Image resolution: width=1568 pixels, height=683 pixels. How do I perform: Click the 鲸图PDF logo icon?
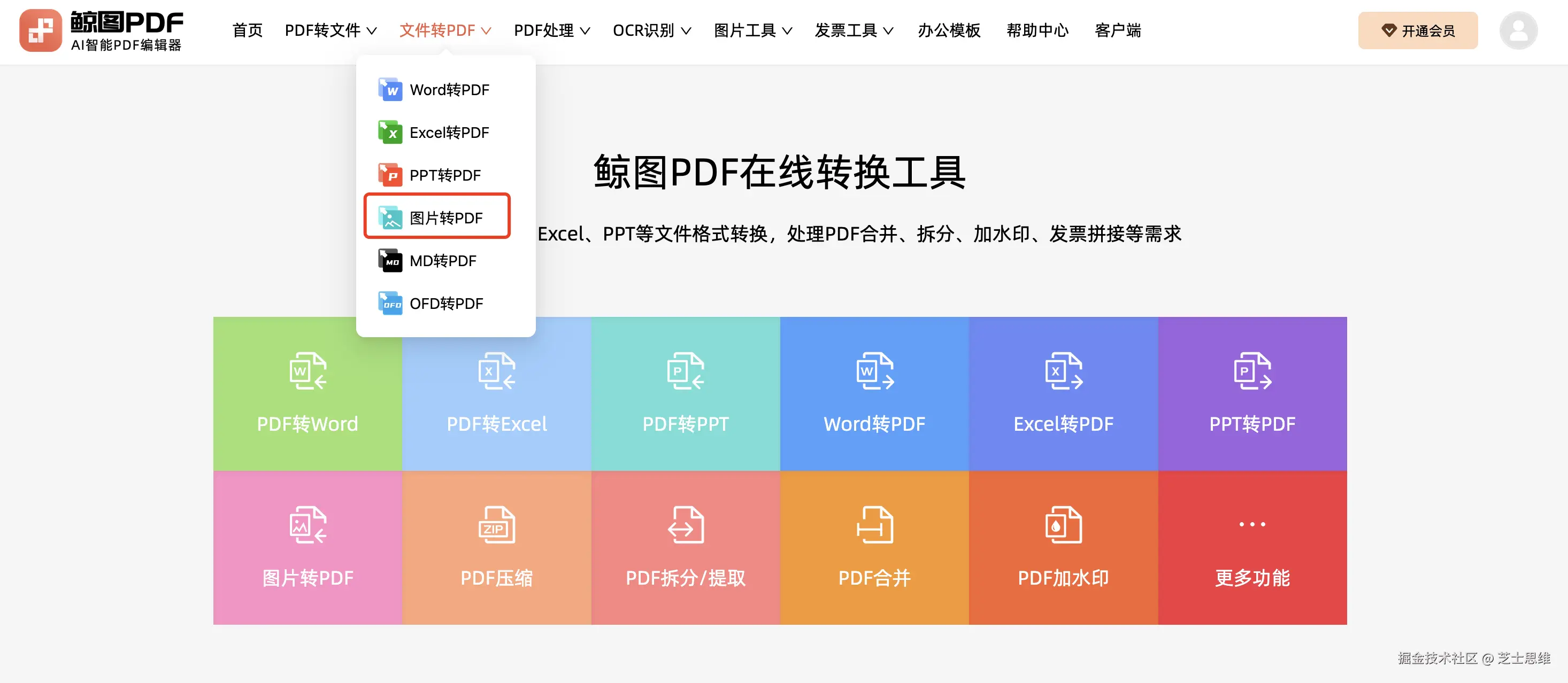point(40,30)
